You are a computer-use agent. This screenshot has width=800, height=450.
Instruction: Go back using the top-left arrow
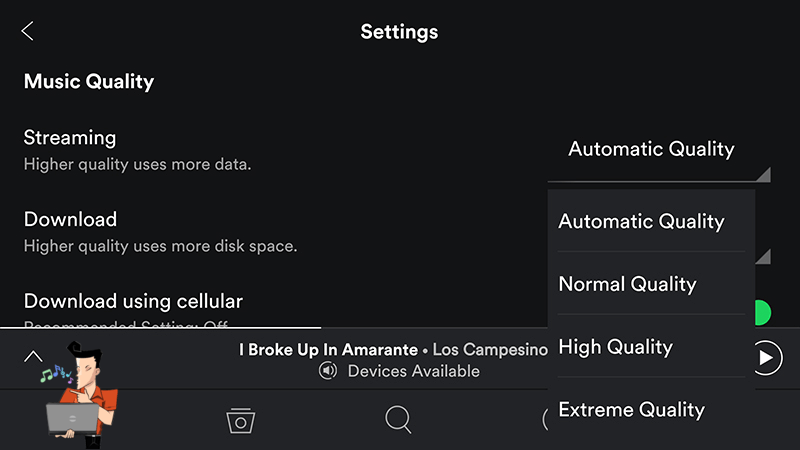[x=28, y=31]
